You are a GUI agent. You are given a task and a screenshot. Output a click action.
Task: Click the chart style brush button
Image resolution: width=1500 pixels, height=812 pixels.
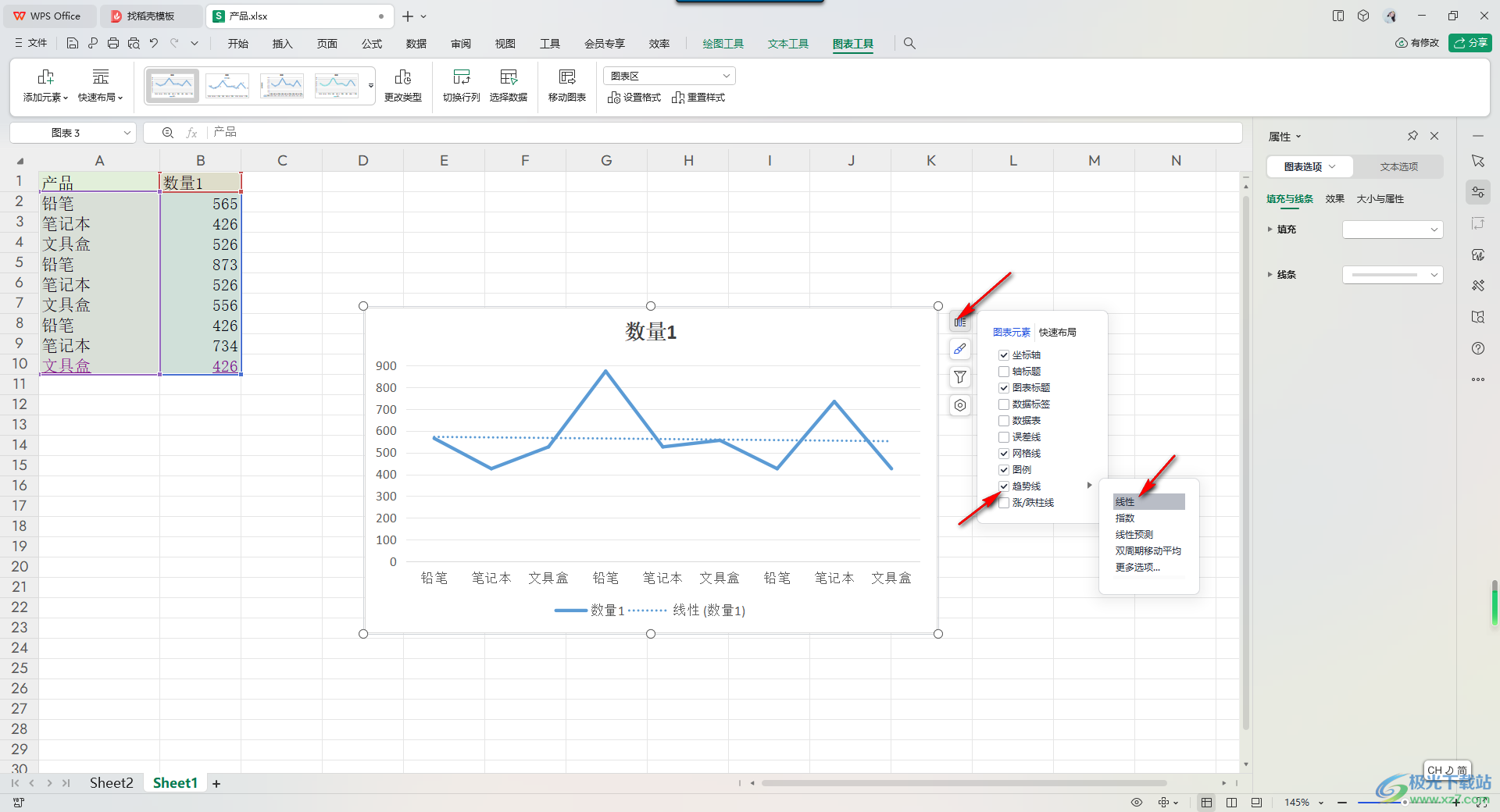pos(960,349)
